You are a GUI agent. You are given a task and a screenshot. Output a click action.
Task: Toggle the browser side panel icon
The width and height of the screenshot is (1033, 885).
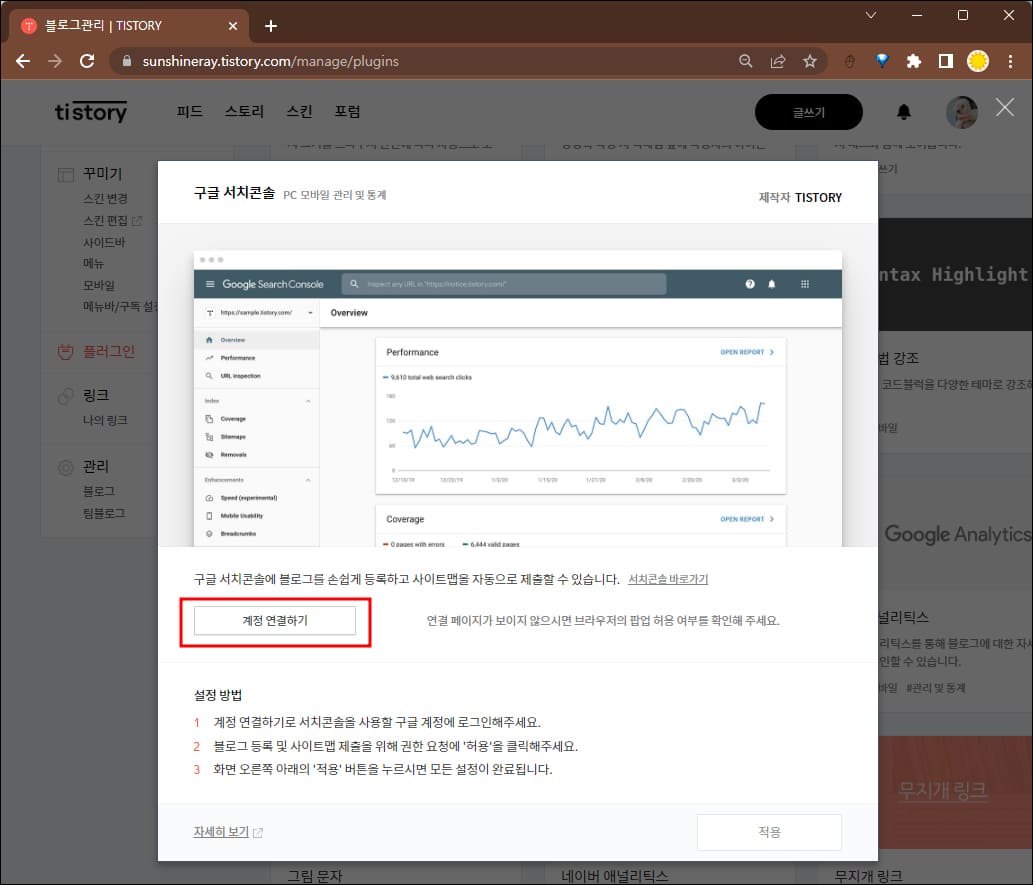946,61
